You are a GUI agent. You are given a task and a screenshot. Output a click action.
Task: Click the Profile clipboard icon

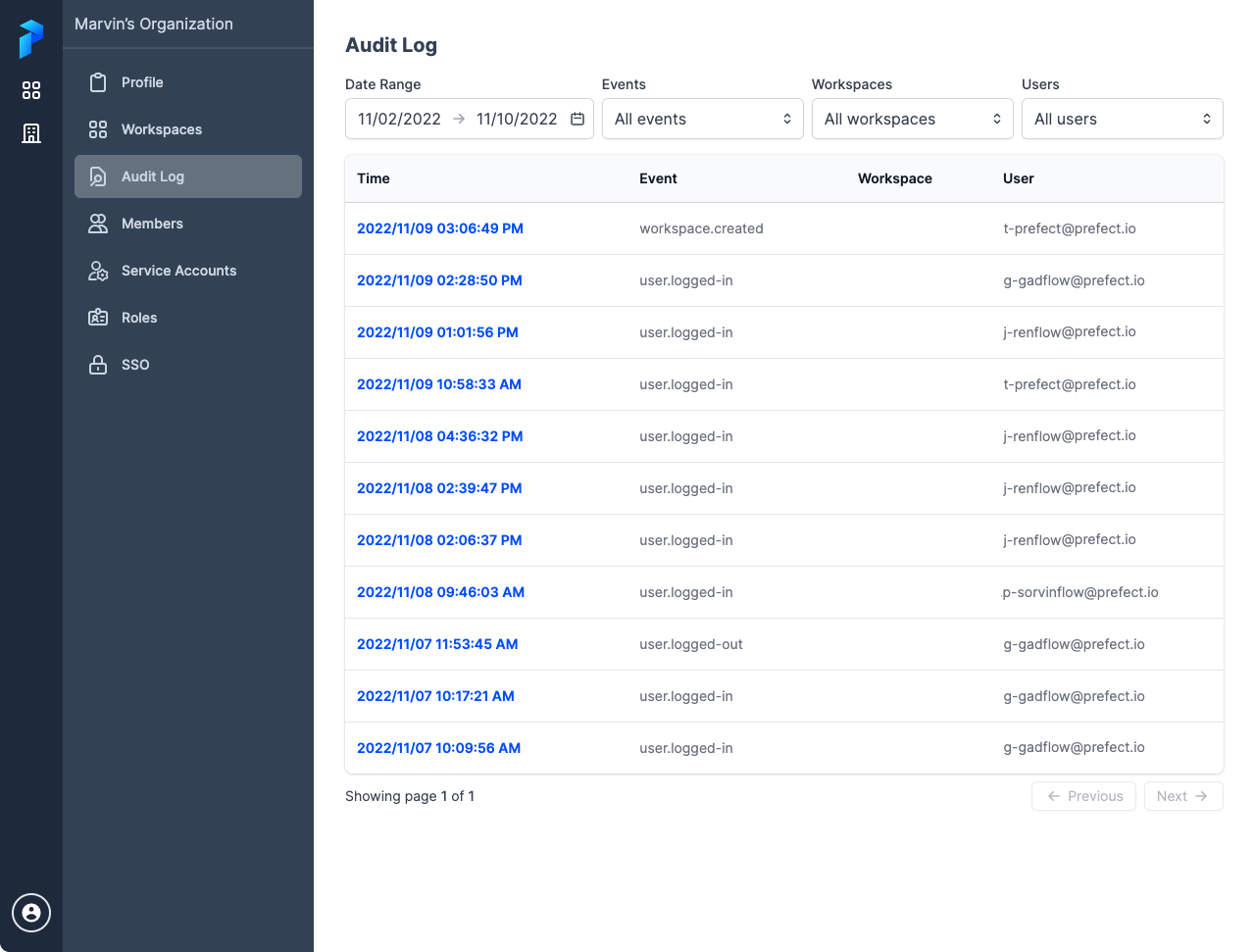98,82
